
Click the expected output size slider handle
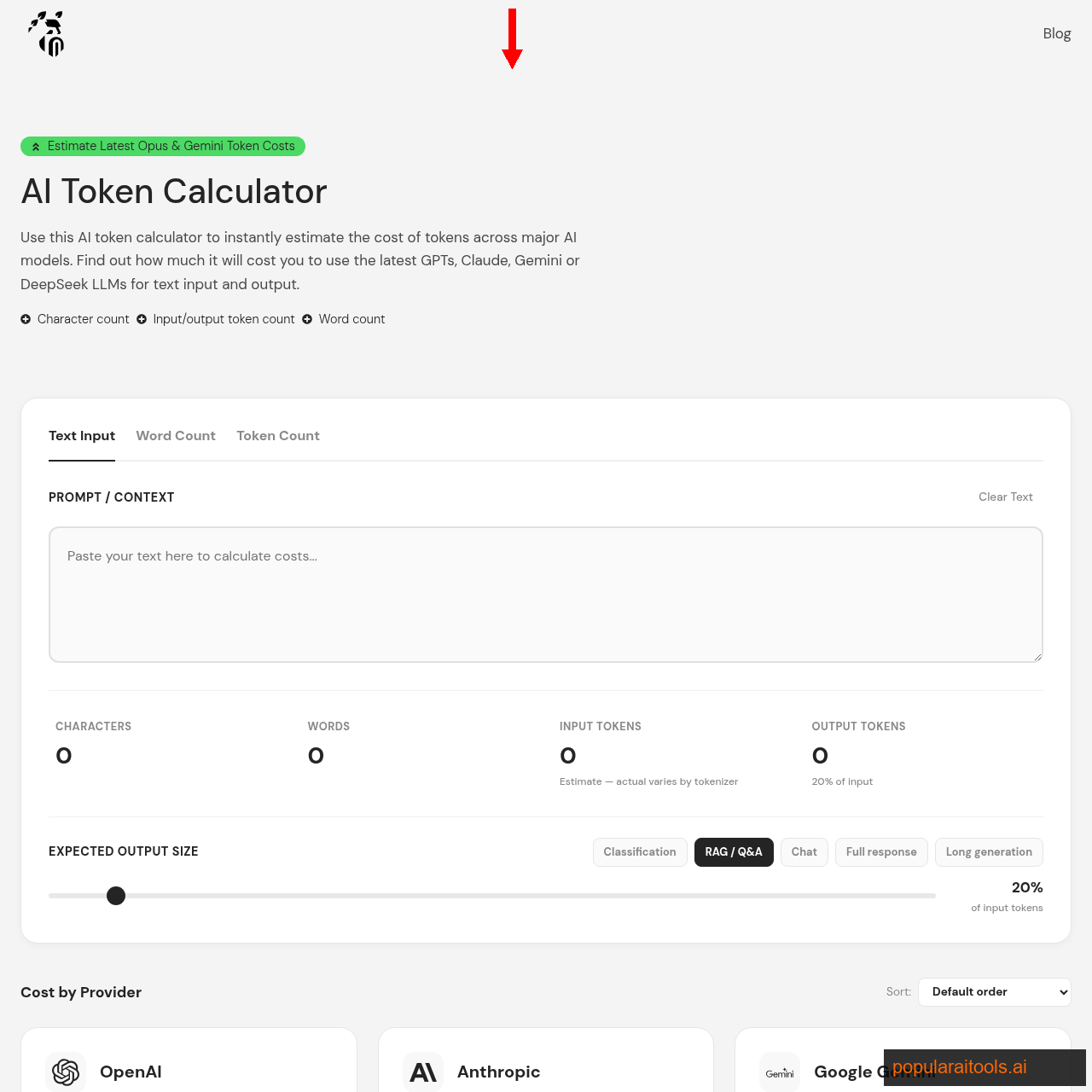(116, 896)
